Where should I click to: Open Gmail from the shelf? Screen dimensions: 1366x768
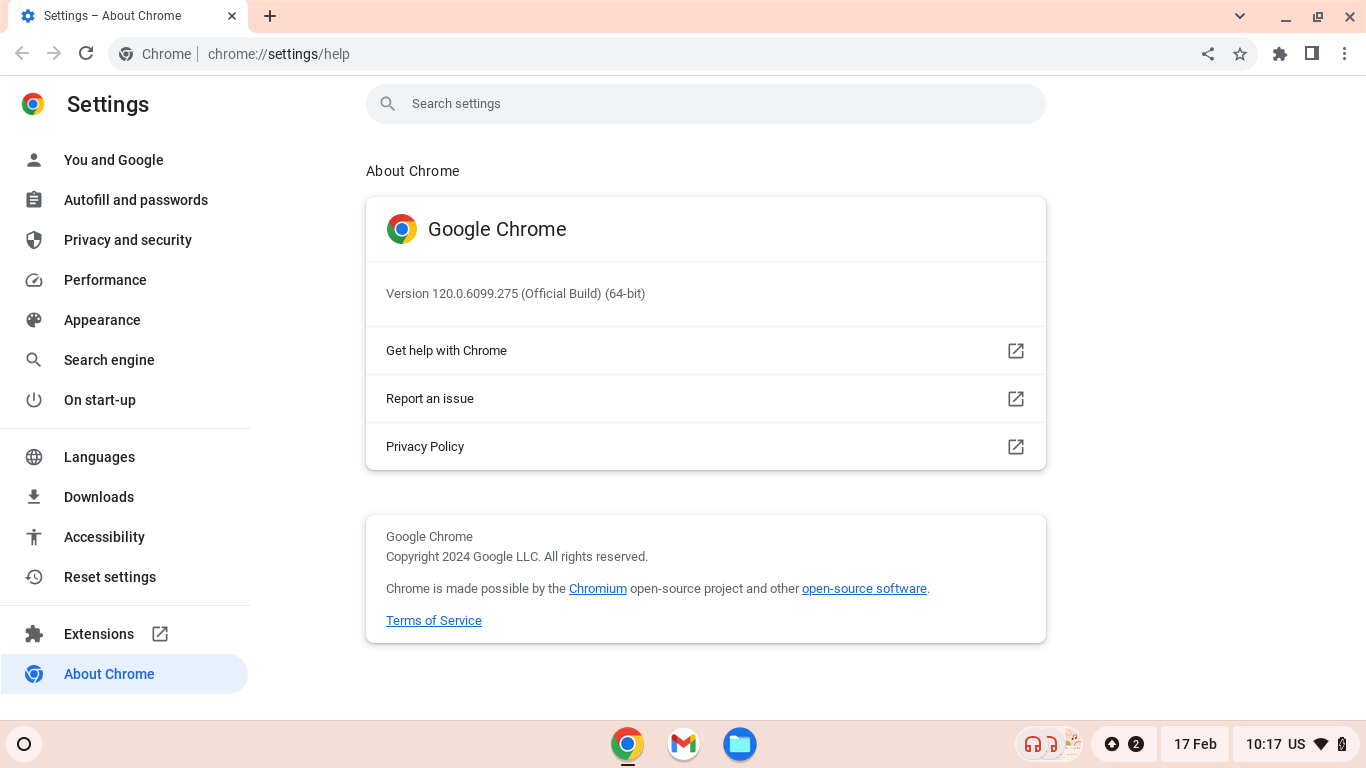click(x=684, y=744)
